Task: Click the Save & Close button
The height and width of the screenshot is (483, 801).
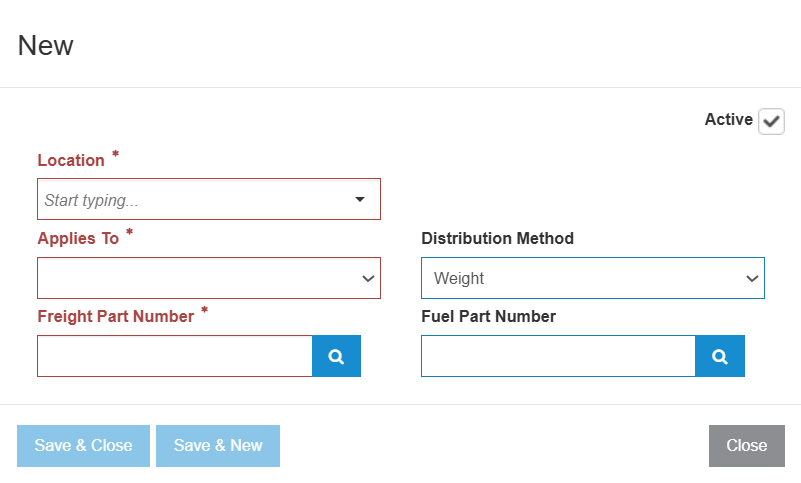Action: (x=83, y=446)
